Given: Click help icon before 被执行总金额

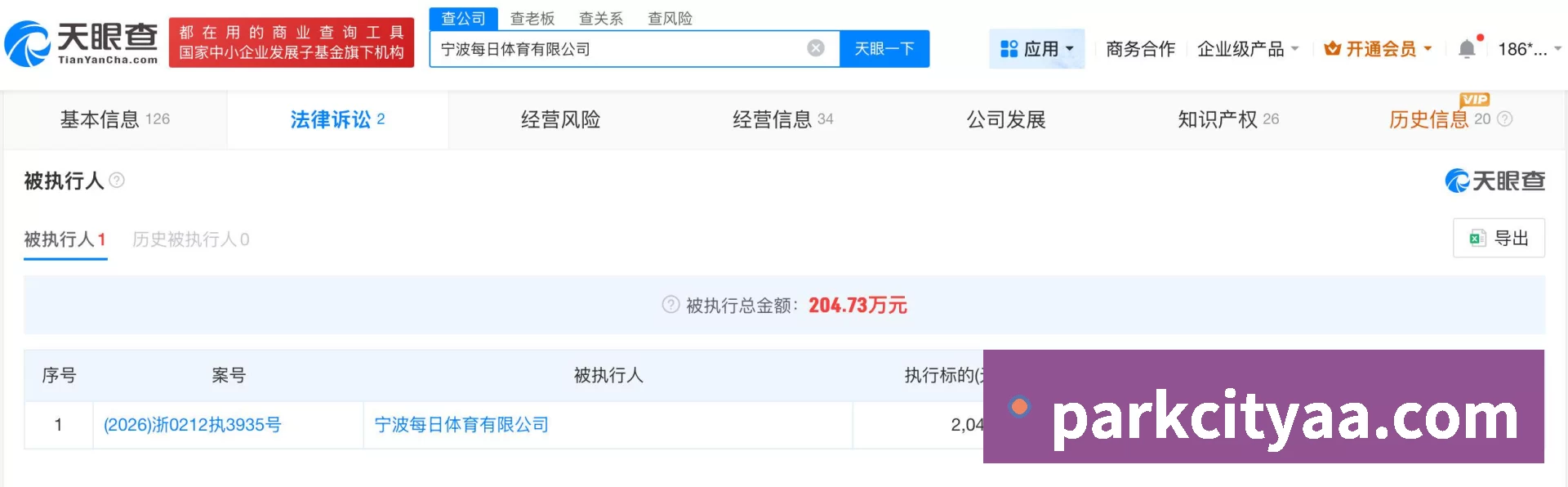Looking at the screenshot, I should tap(670, 305).
